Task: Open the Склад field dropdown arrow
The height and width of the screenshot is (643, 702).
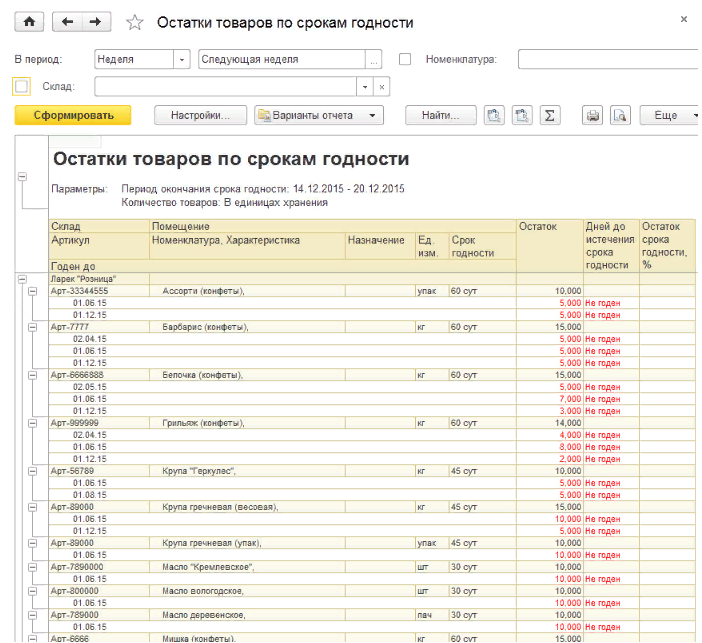Action: 364,87
